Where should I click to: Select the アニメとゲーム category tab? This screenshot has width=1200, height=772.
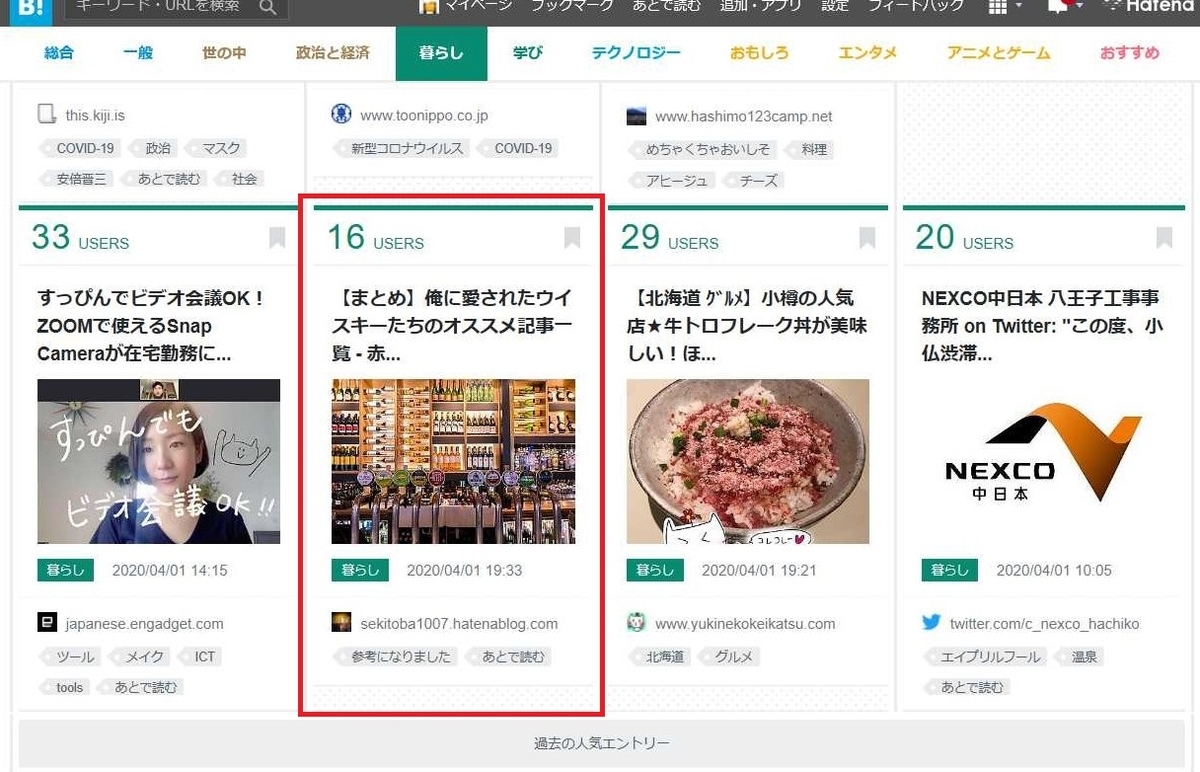point(999,53)
